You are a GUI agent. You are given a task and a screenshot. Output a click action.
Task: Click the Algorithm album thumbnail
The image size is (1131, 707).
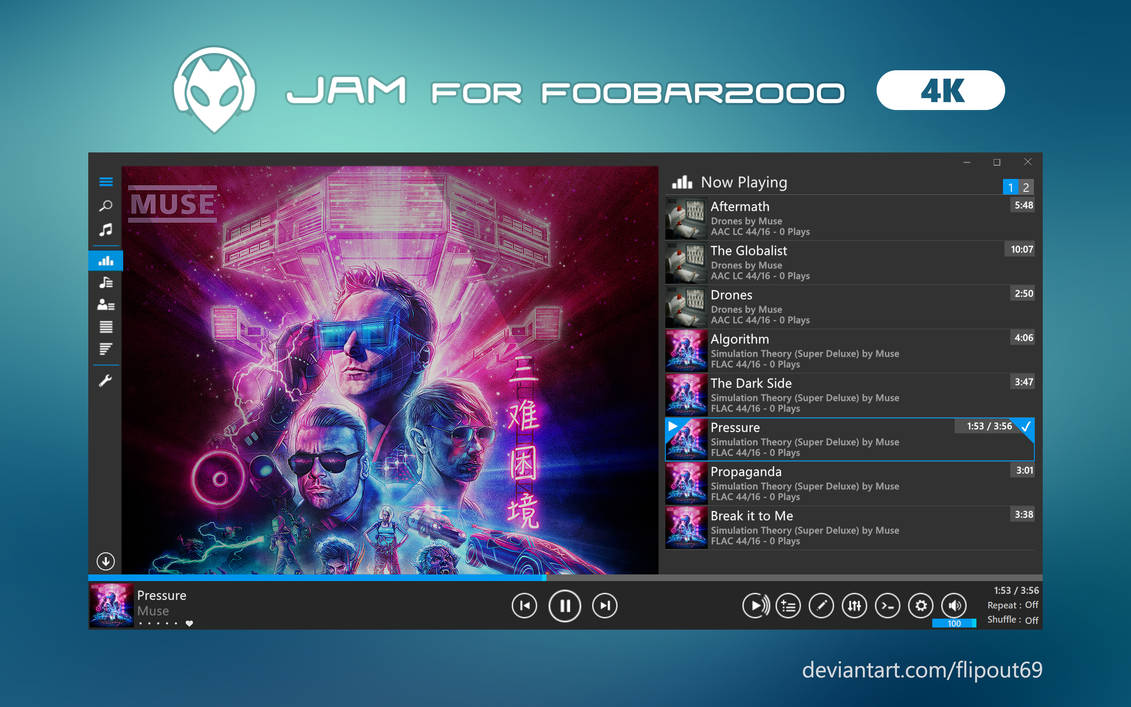click(686, 351)
